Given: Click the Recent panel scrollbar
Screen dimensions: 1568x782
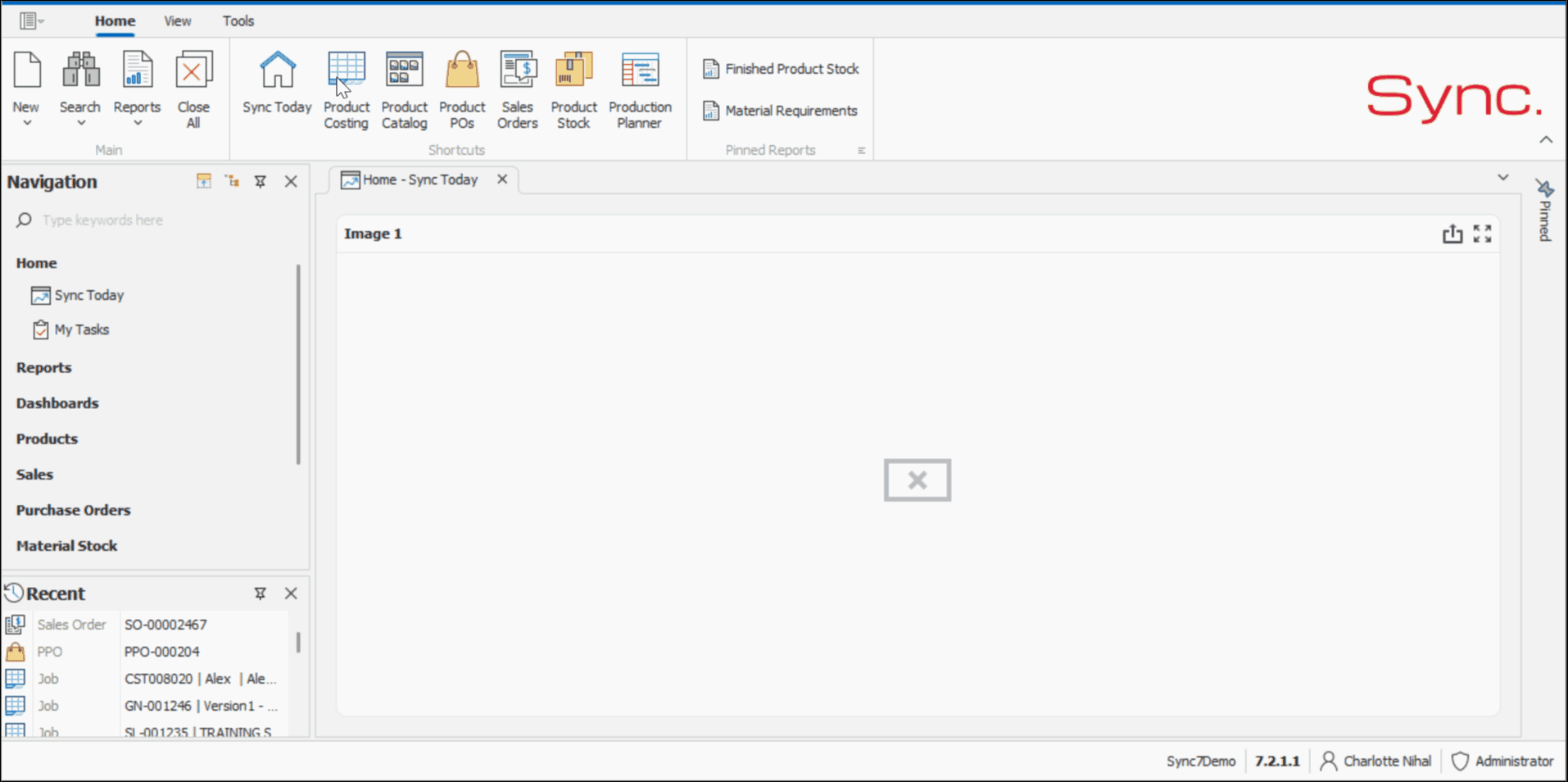Looking at the screenshot, I should tap(298, 642).
